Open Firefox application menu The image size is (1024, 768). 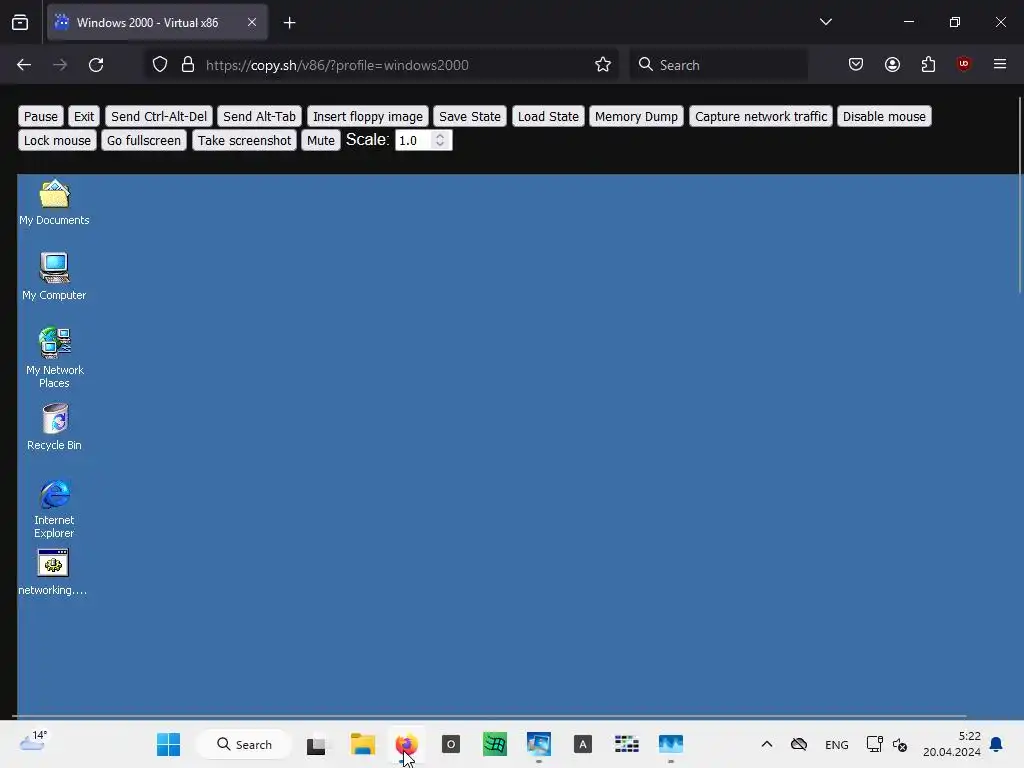pos(999,64)
